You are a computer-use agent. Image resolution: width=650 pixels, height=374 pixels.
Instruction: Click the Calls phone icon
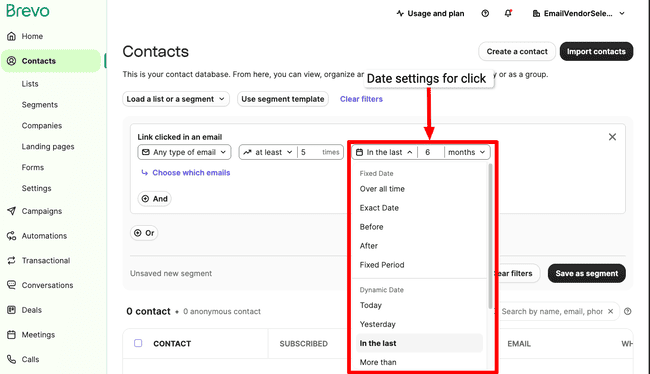pyautogui.click(x=11, y=359)
